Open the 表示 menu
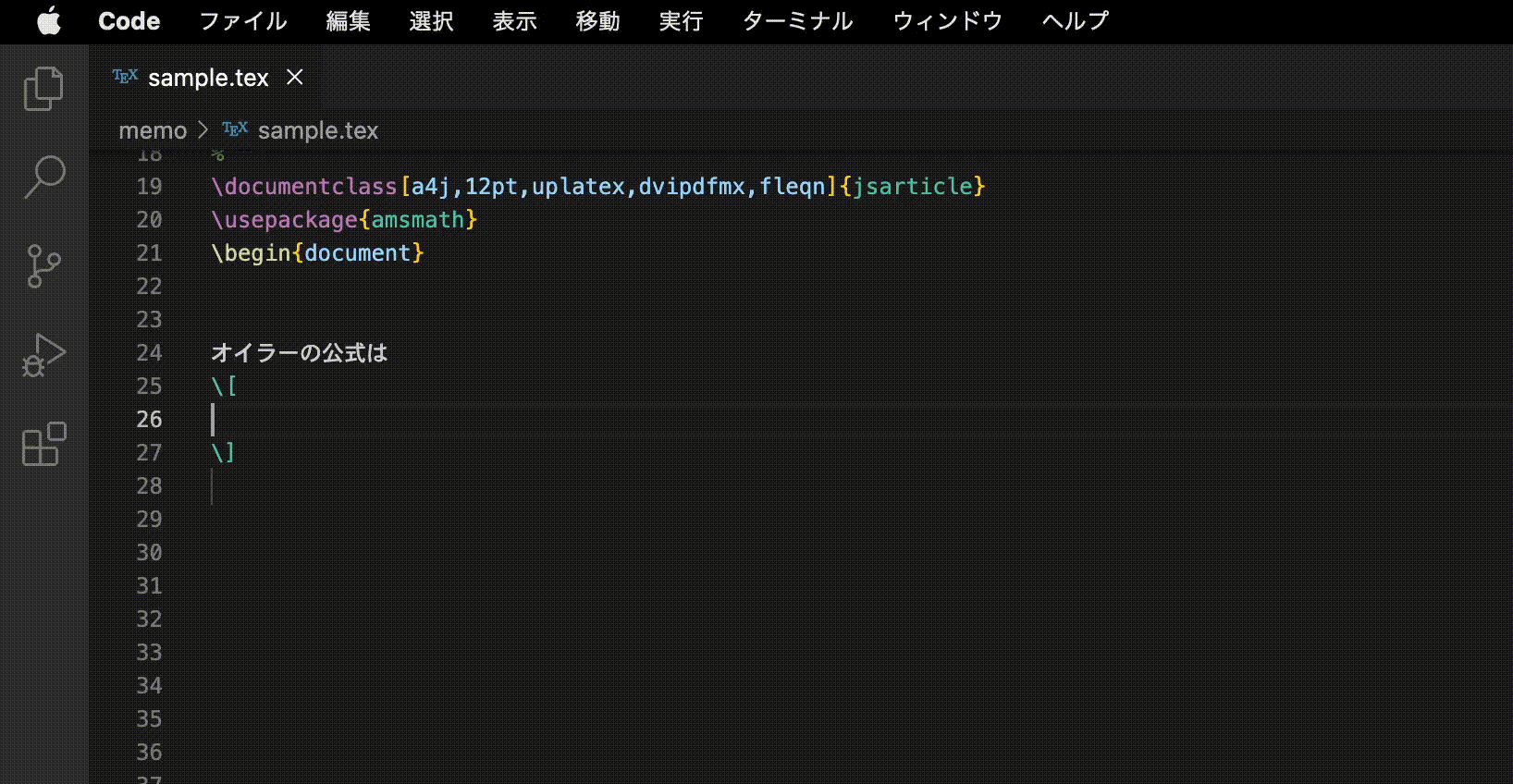 [x=514, y=20]
